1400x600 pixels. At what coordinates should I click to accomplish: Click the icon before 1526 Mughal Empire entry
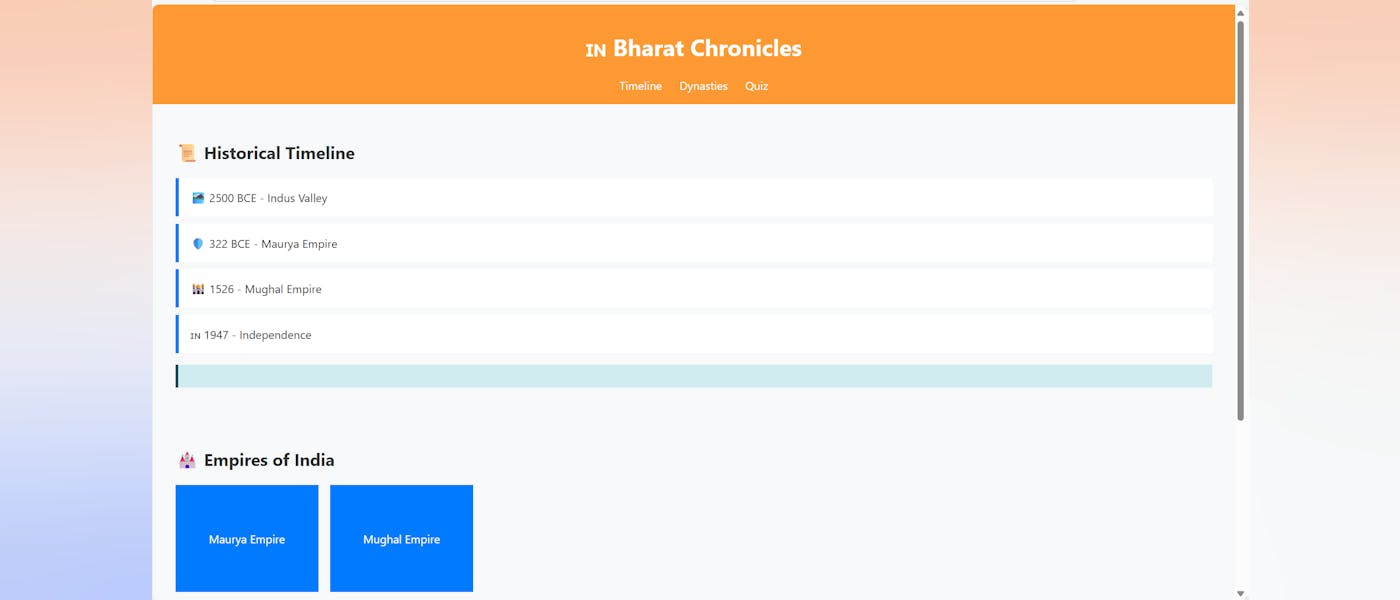pyautogui.click(x=198, y=289)
